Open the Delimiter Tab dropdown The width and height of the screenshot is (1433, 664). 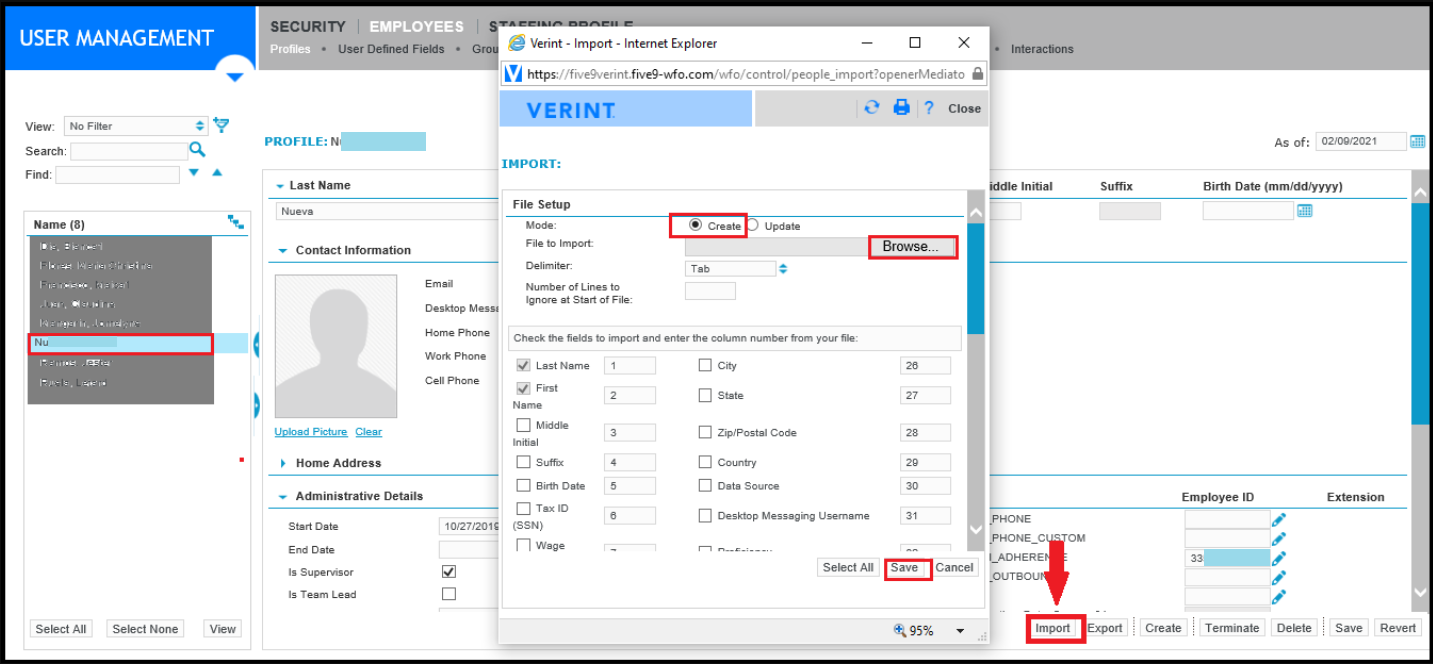(x=738, y=268)
